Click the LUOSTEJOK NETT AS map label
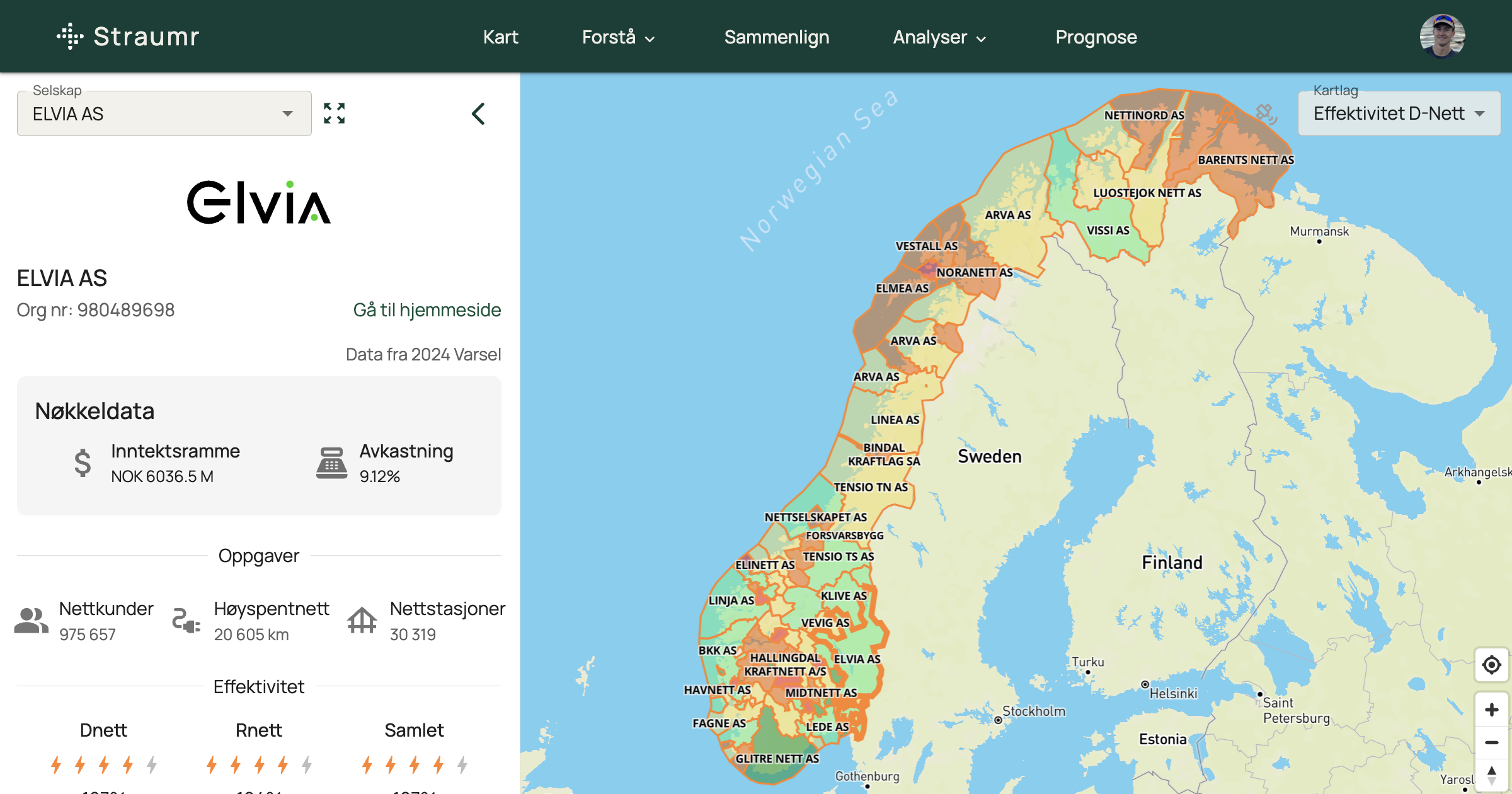This screenshot has height=794, width=1512. point(1147,193)
